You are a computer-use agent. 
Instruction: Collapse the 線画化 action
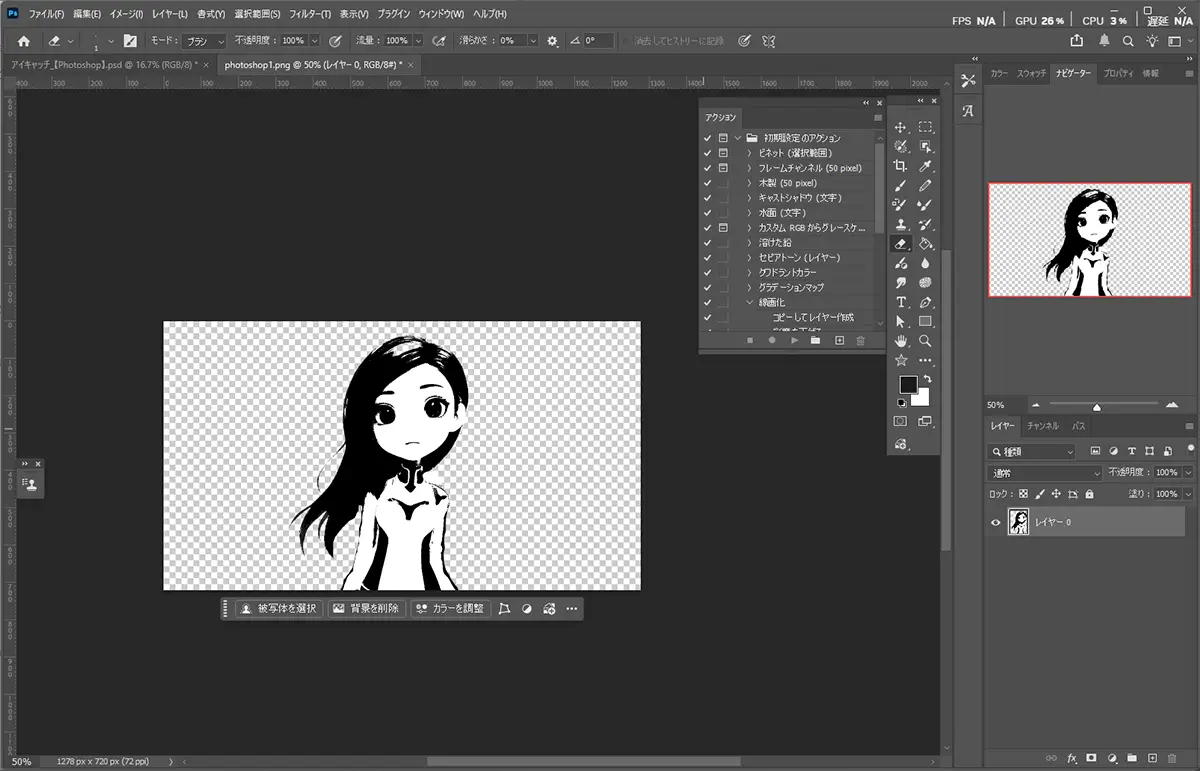point(749,303)
